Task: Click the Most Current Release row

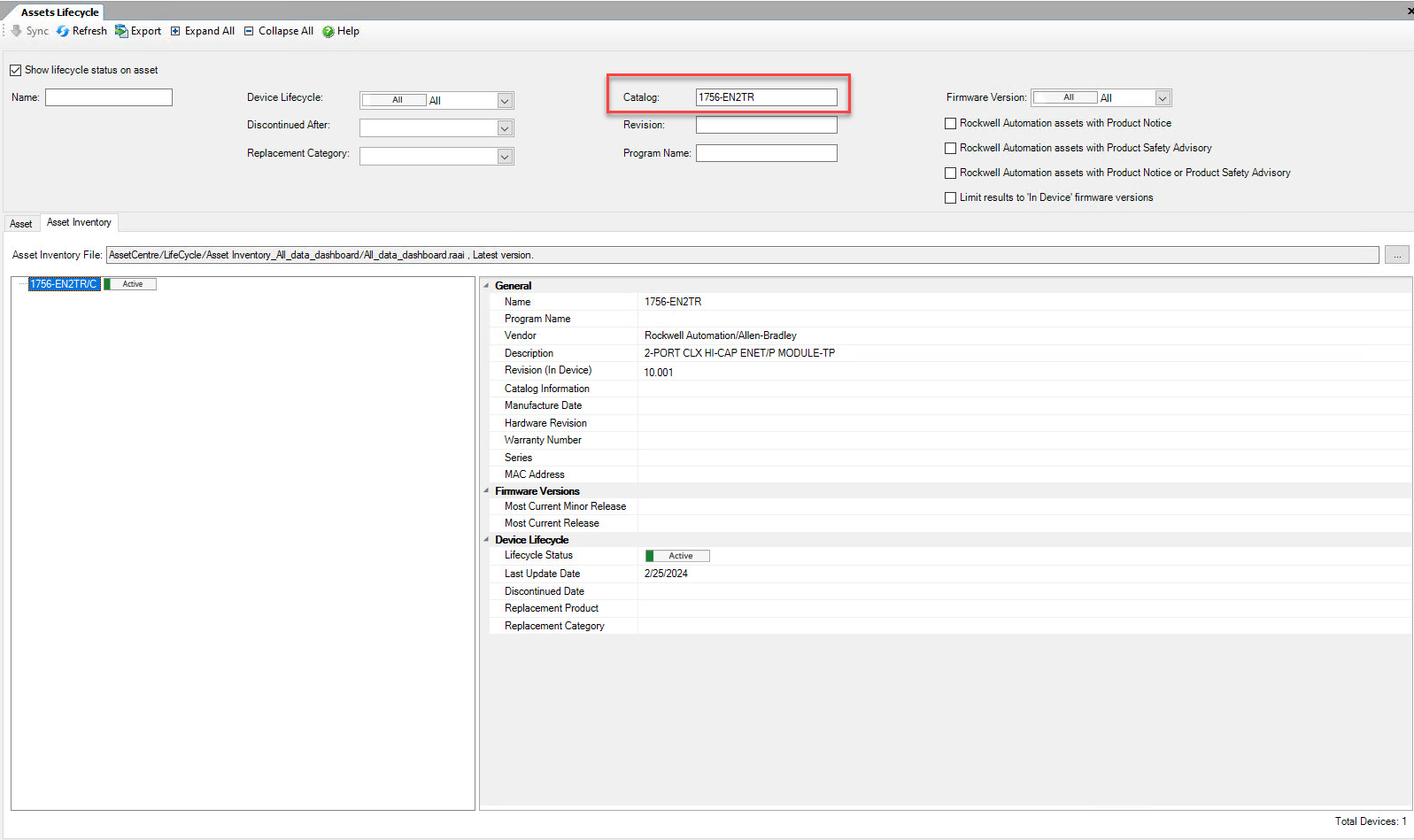Action: point(951,523)
